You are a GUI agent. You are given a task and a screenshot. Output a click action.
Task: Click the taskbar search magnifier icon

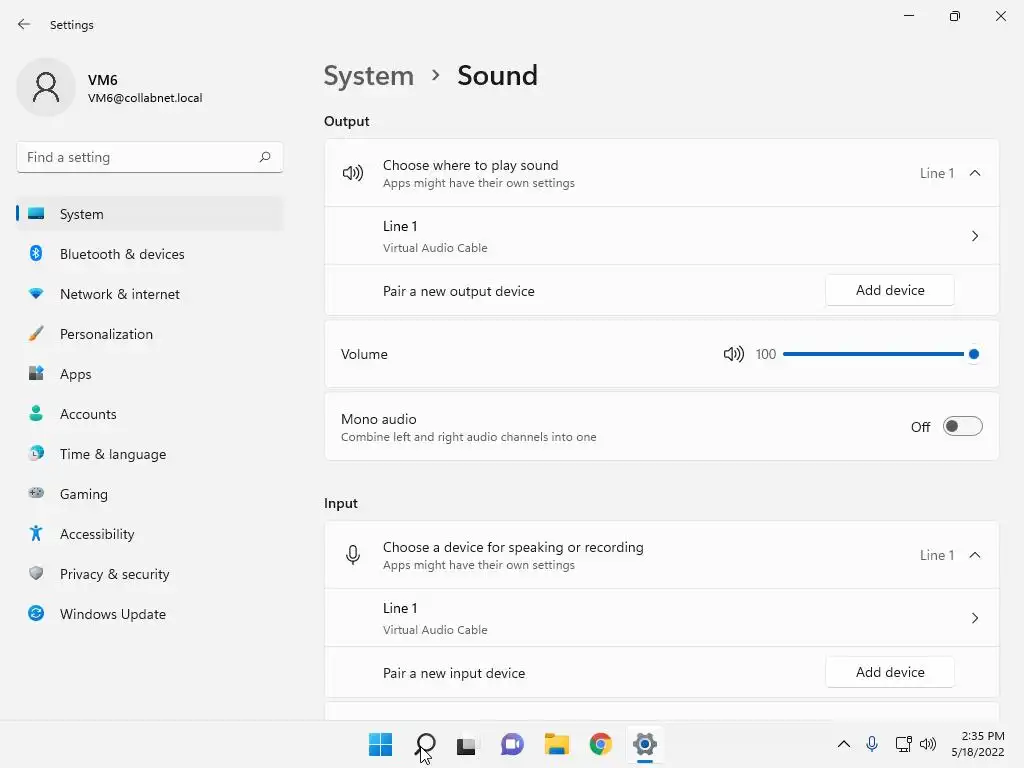425,744
